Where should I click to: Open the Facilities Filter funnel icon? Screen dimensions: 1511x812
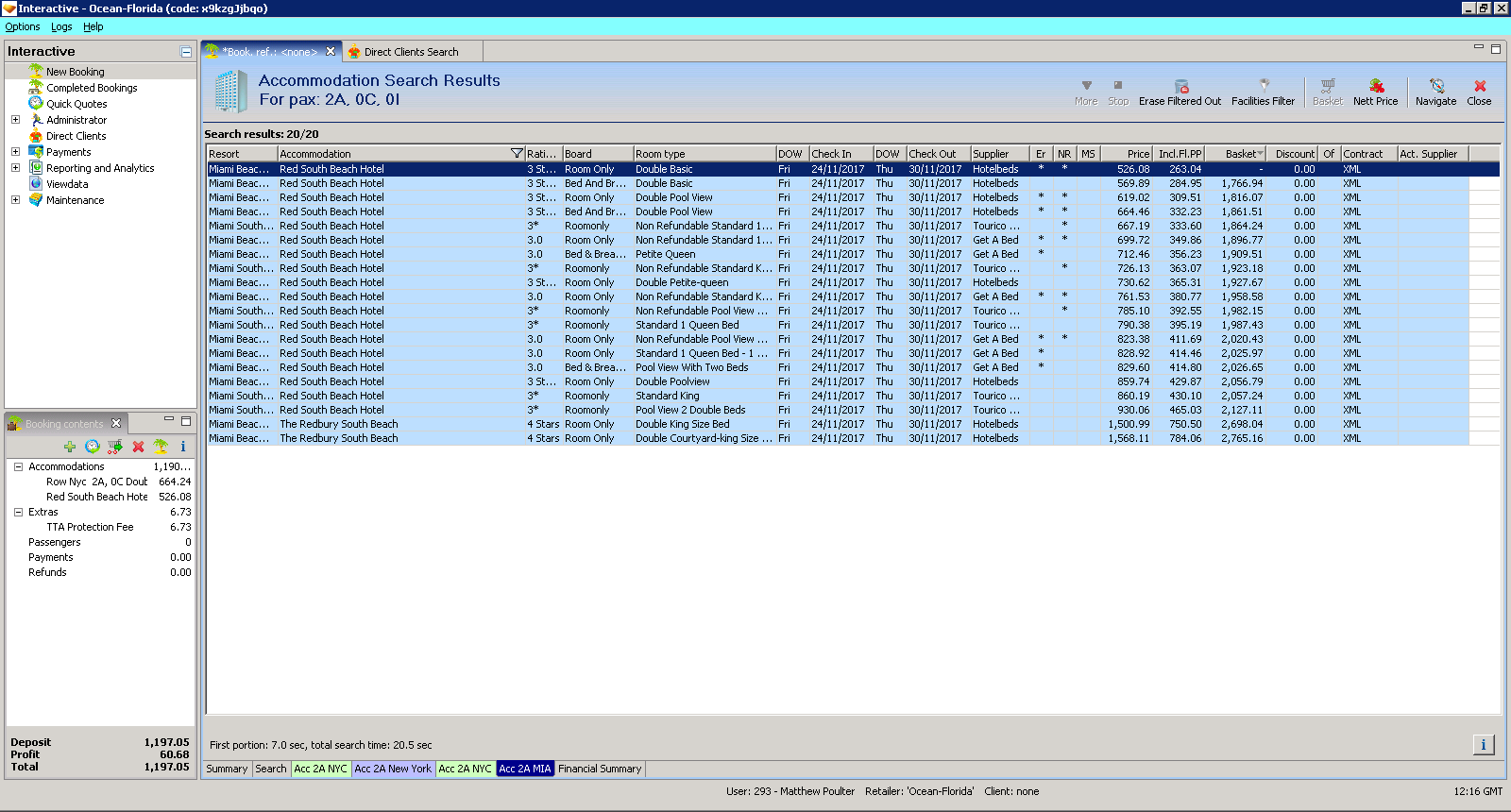(1264, 86)
